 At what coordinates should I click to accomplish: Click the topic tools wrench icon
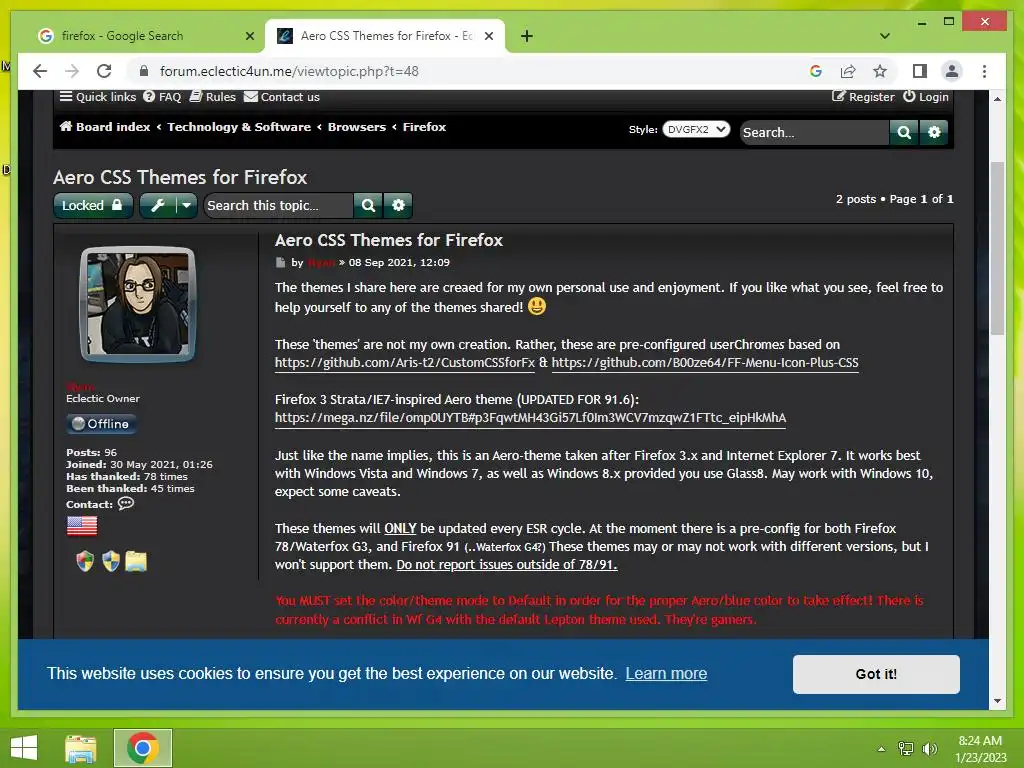tap(157, 205)
